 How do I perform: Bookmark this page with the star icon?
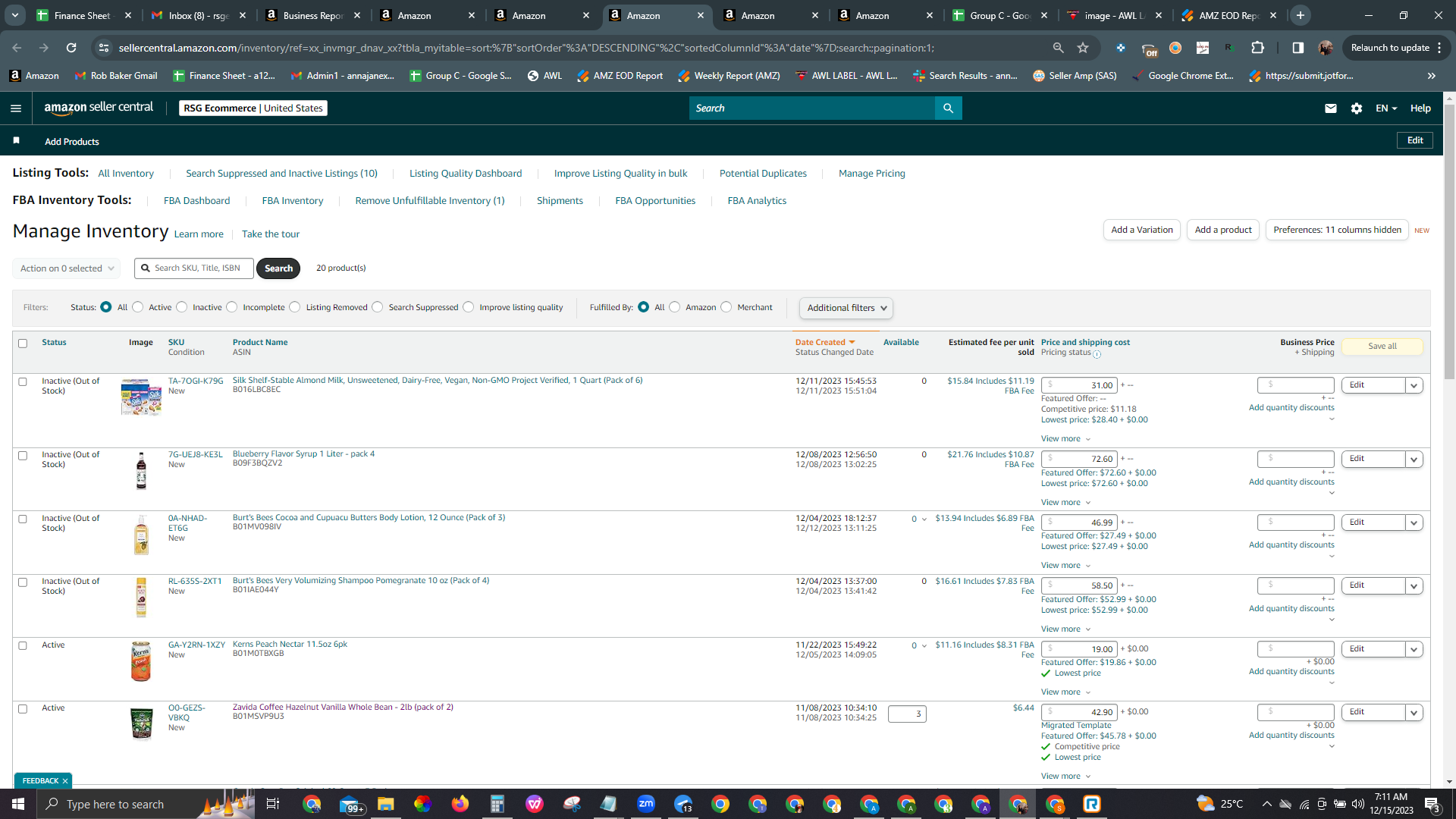coord(1083,48)
